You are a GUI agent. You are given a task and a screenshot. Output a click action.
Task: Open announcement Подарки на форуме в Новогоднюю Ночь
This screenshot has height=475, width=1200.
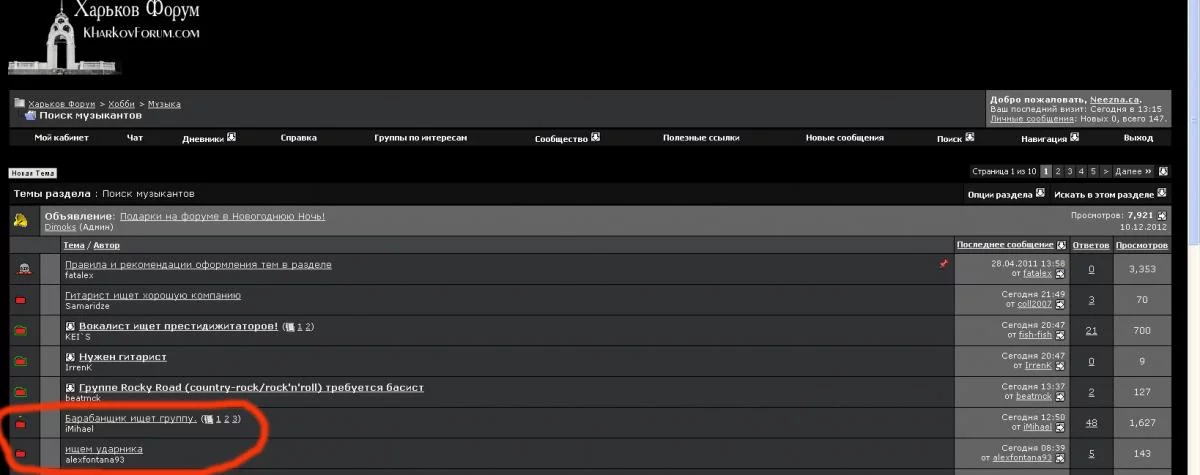[x=222, y=216]
